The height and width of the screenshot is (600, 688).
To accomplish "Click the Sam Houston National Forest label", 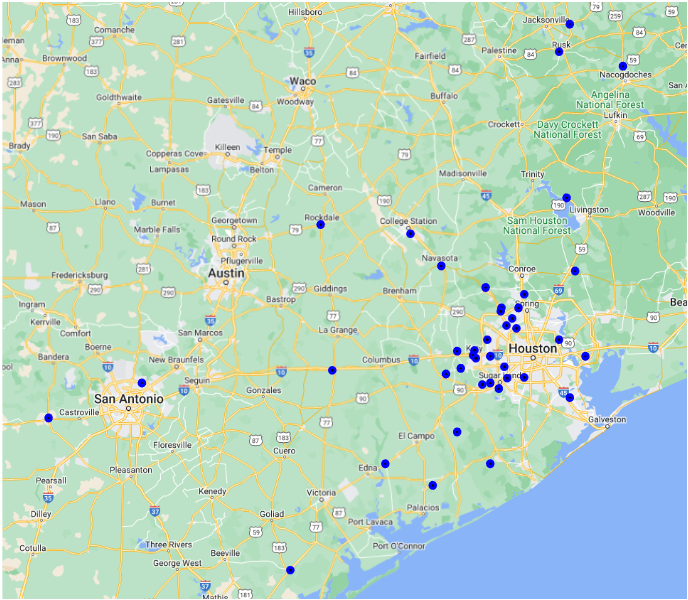I will [x=538, y=226].
